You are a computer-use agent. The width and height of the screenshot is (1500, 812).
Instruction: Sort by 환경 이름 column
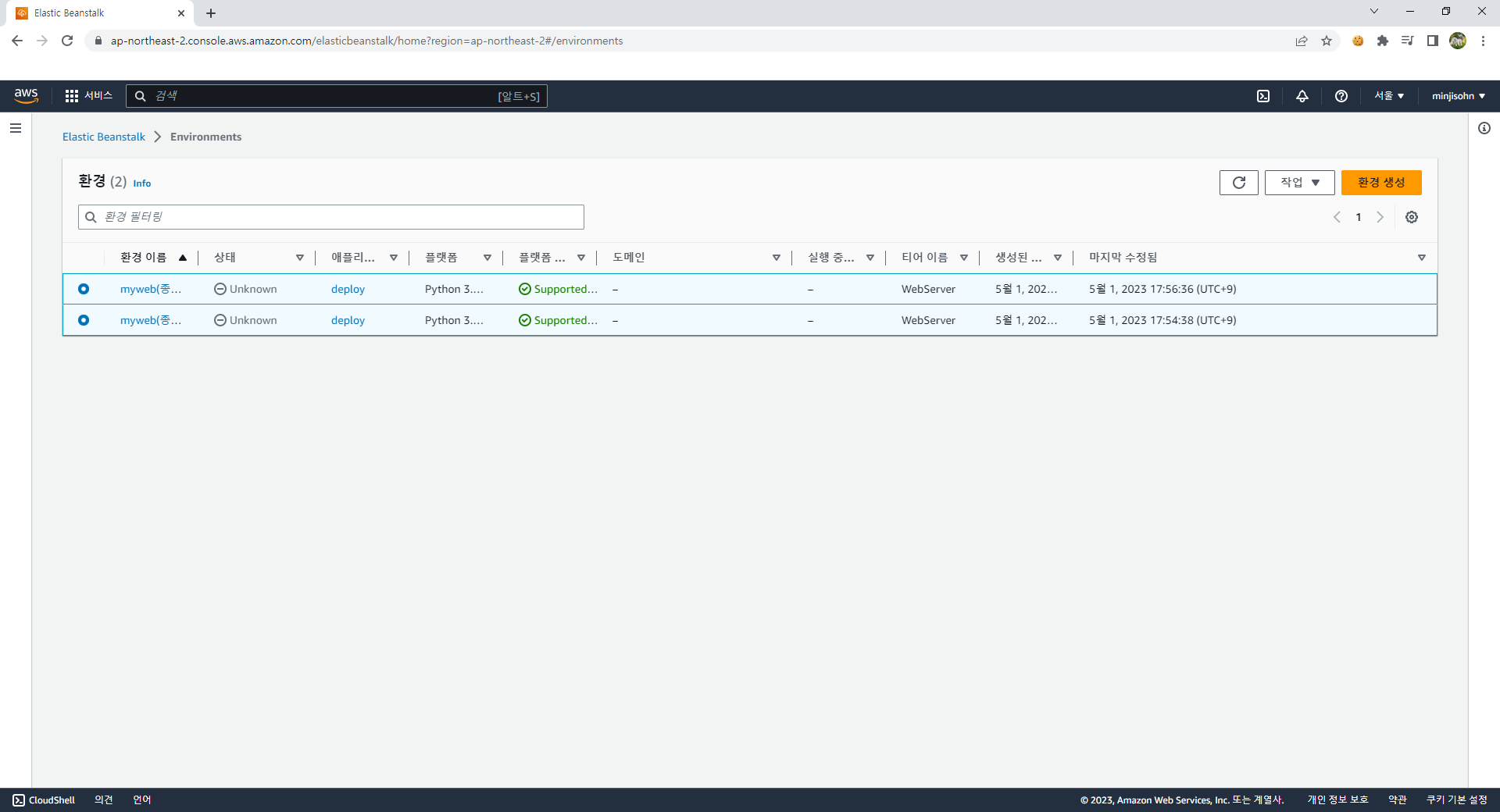(x=153, y=258)
